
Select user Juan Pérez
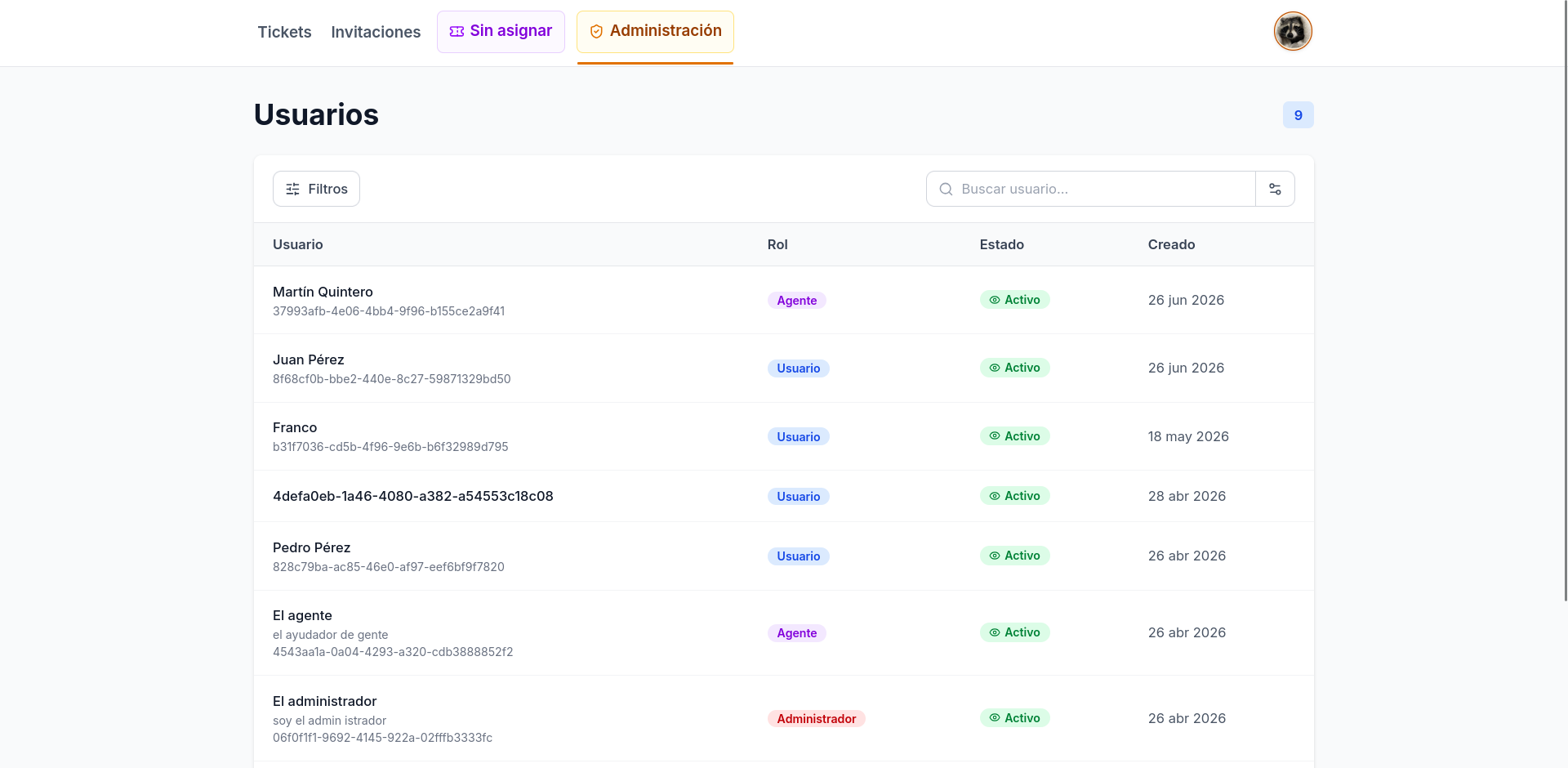309,359
